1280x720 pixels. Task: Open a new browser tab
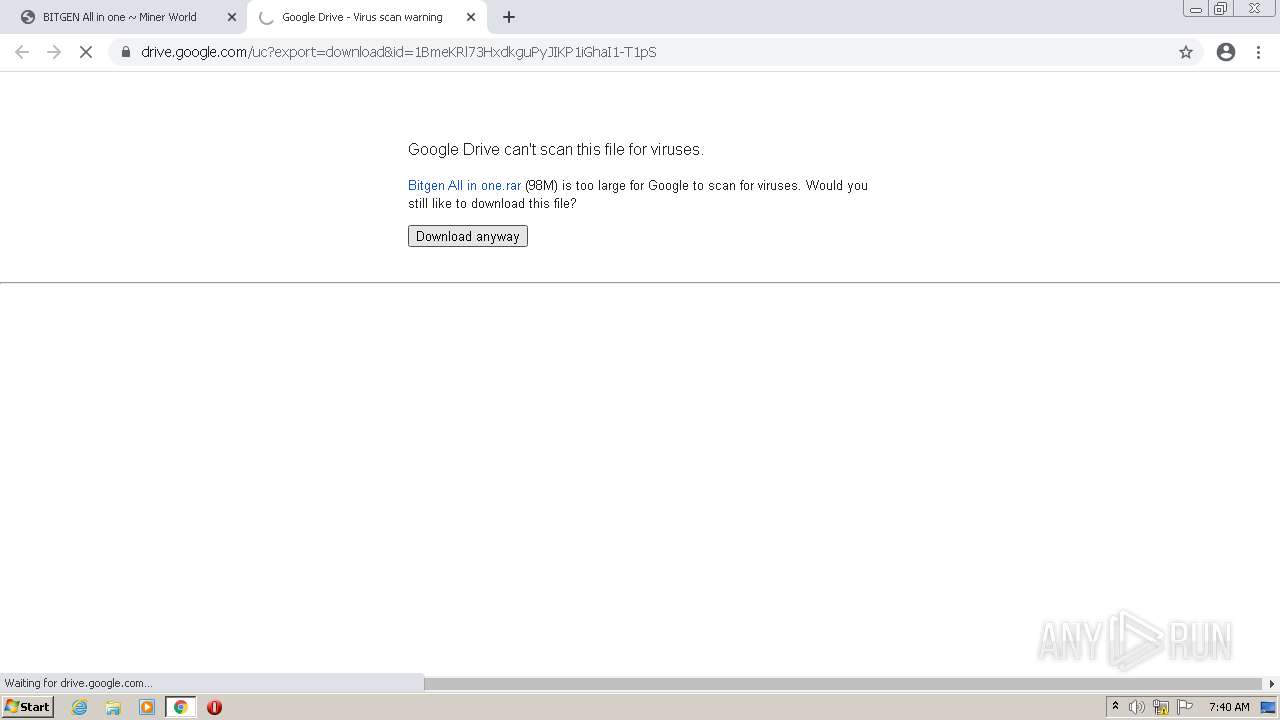coord(509,17)
